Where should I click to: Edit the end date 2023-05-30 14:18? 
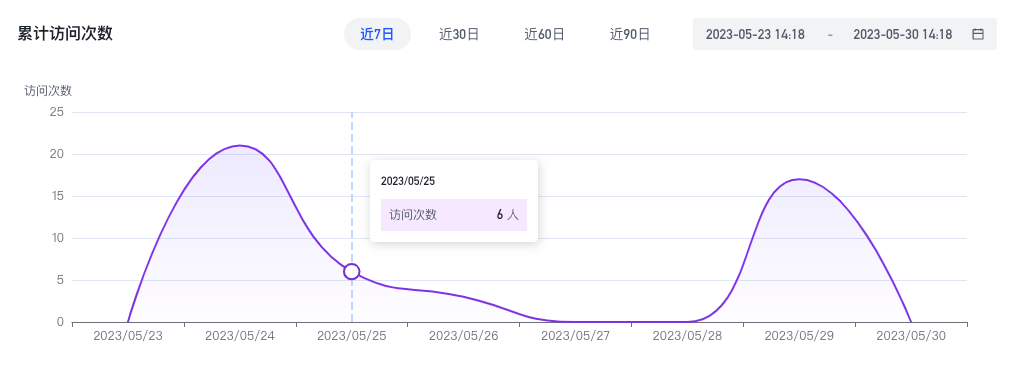click(x=903, y=34)
